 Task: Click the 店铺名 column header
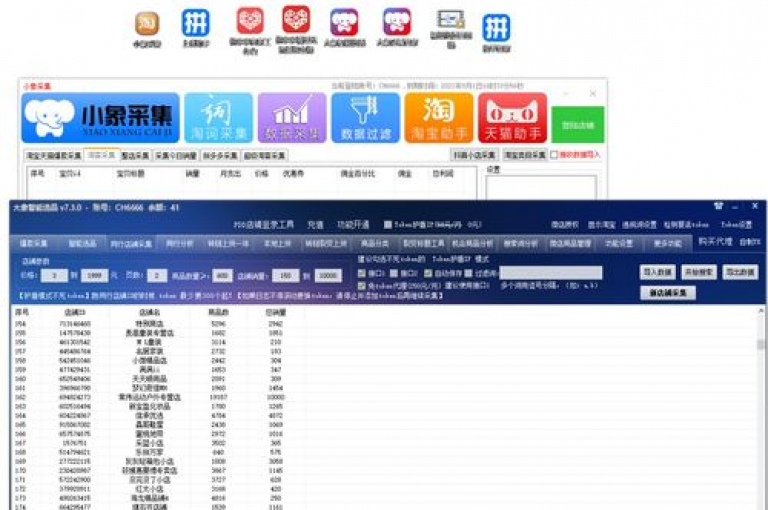[149, 312]
